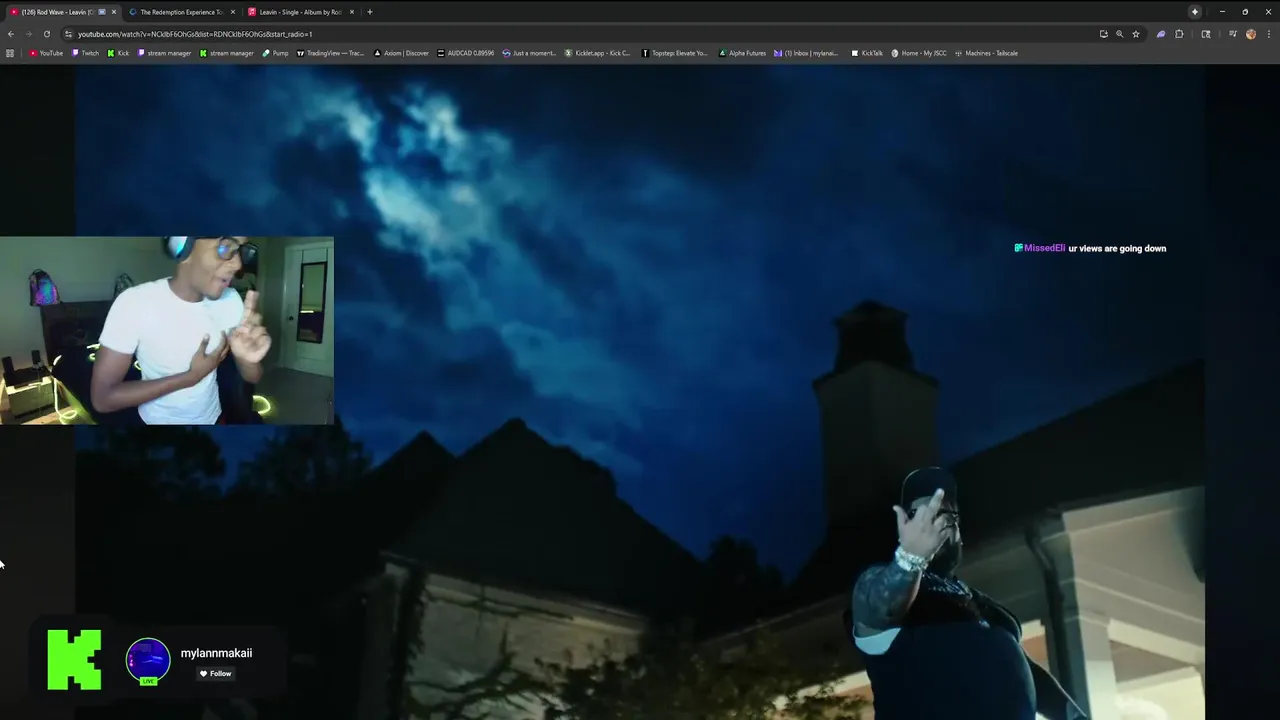Click the mylannmakaii LIVE avatar
The width and height of the screenshot is (1280, 720).
click(x=148, y=661)
